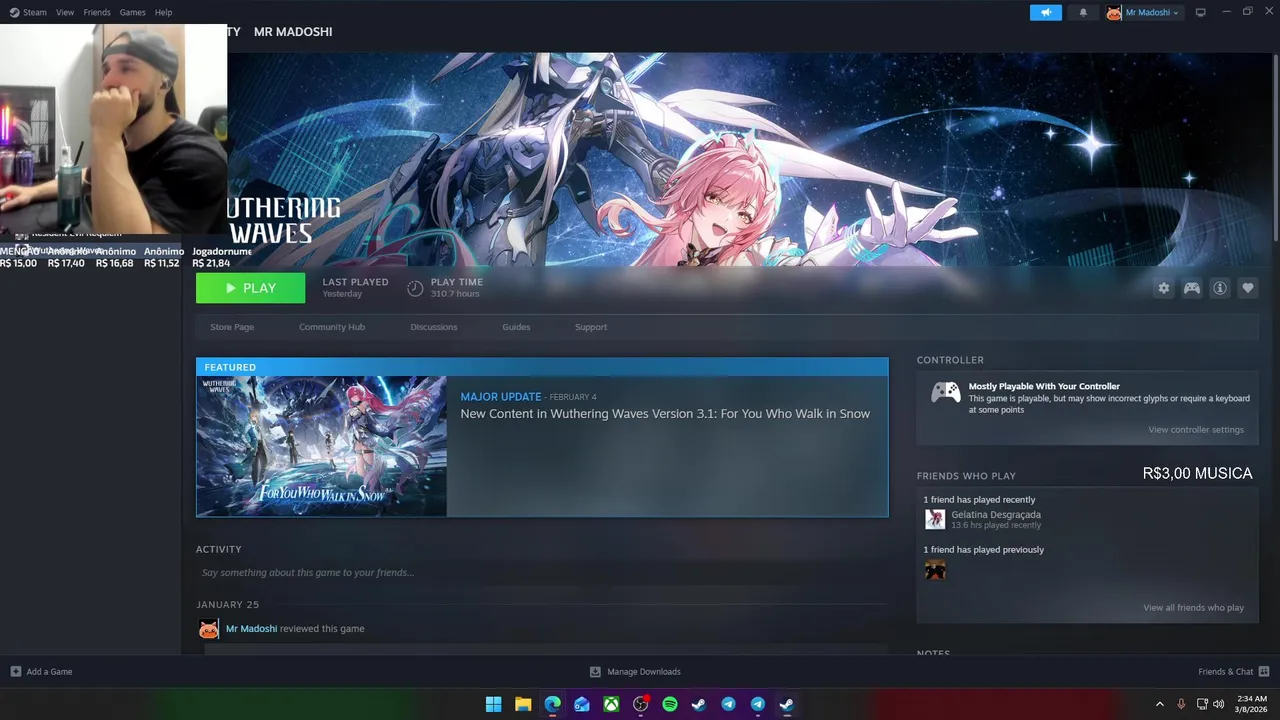The height and width of the screenshot is (720, 1280).
Task: Click Add a Game plus button
Action: point(15,672)
